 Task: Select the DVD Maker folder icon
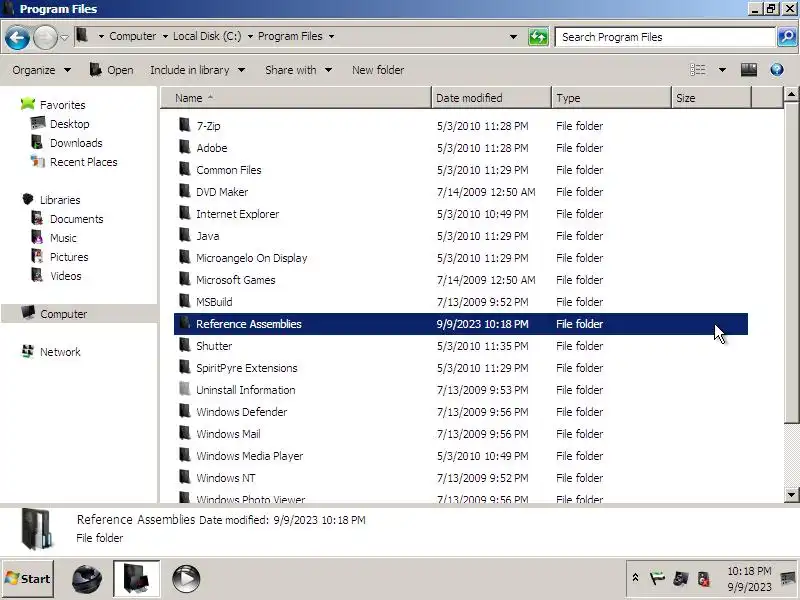[x=185, y=191]
